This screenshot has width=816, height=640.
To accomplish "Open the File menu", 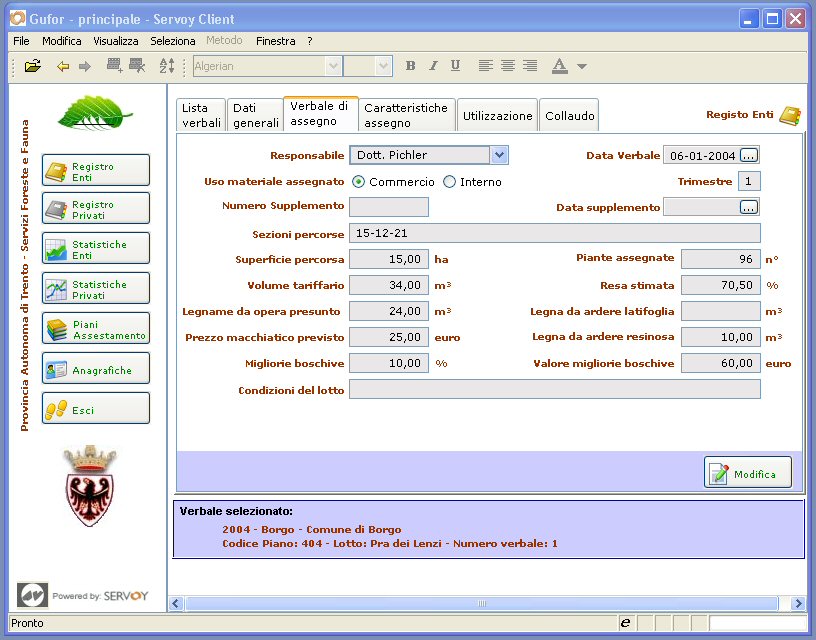I will pyautogui.click(x=21, y=41).
